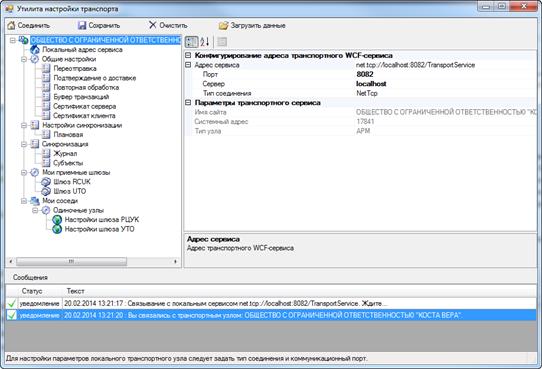Screen dimensions: 542x369
Task: Click the Настройки шлюза УТО globe icon
Action: (57, 229)
